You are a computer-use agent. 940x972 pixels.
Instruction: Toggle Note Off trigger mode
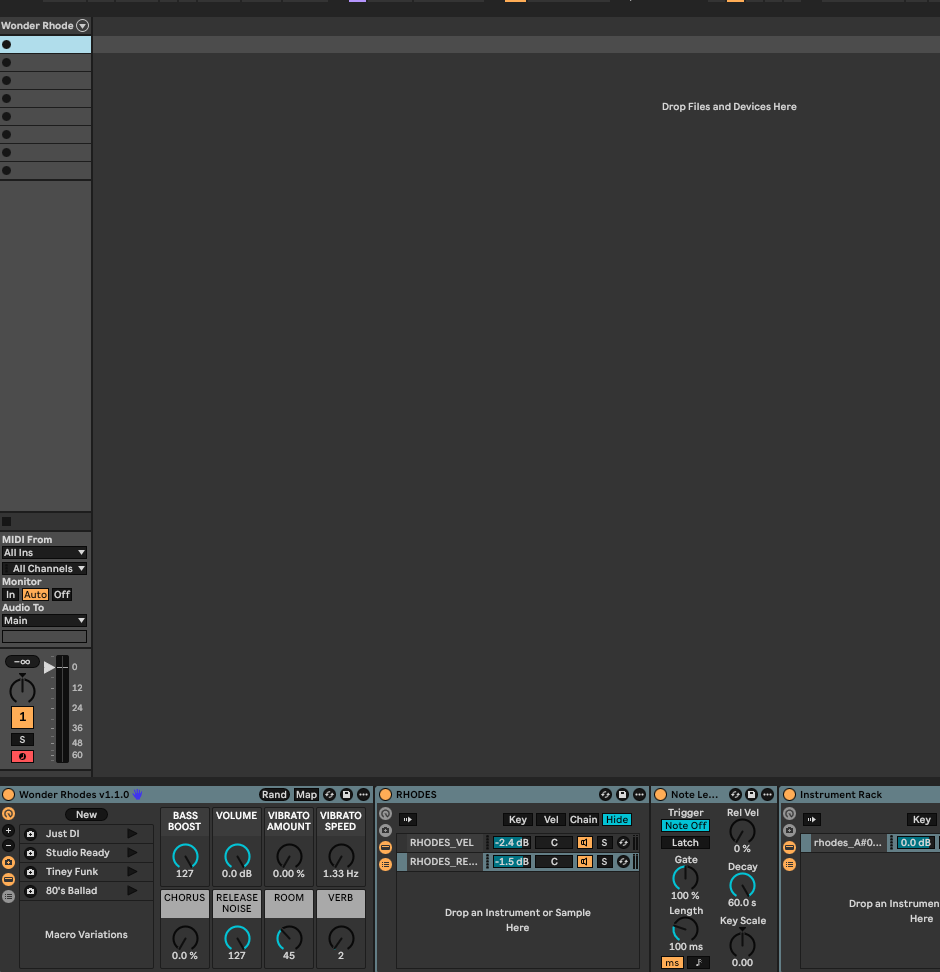[x=686, y=826]
